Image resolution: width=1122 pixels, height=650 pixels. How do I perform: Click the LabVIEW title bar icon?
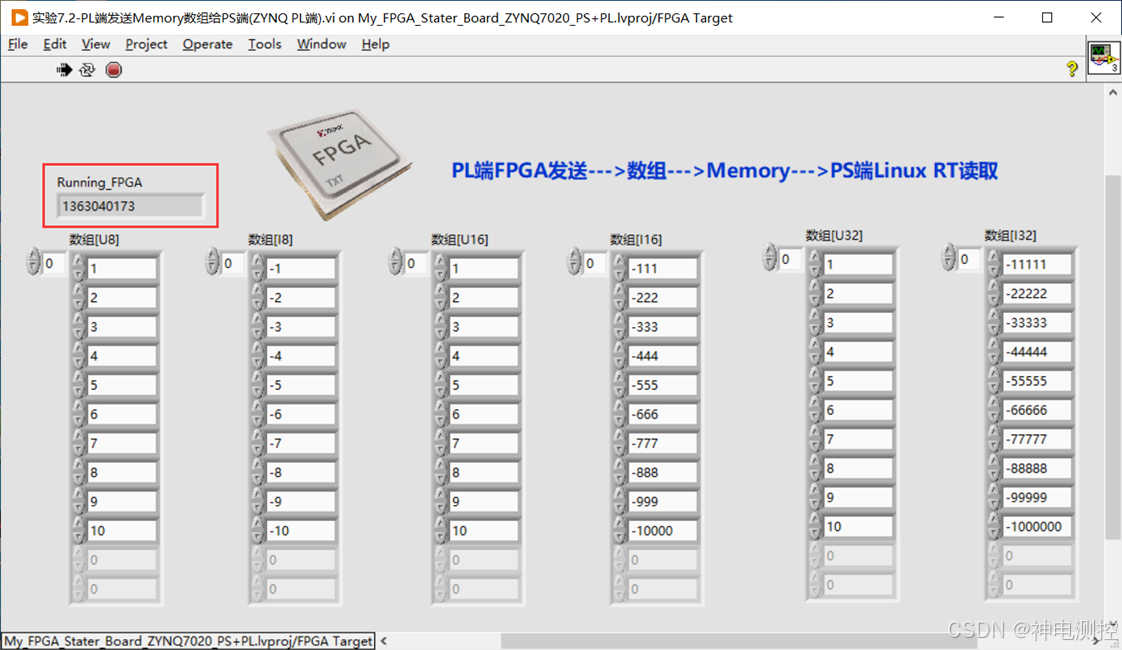click(x=19, y=17)
